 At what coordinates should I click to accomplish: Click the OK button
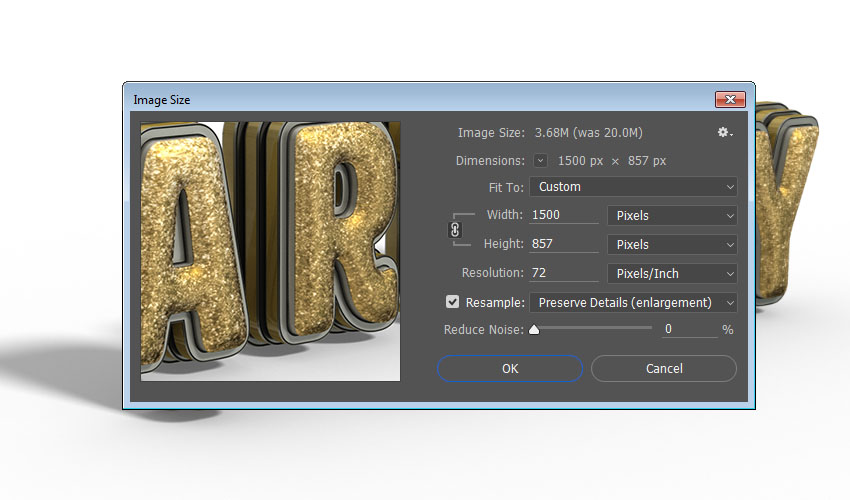(x=510, y=369)
